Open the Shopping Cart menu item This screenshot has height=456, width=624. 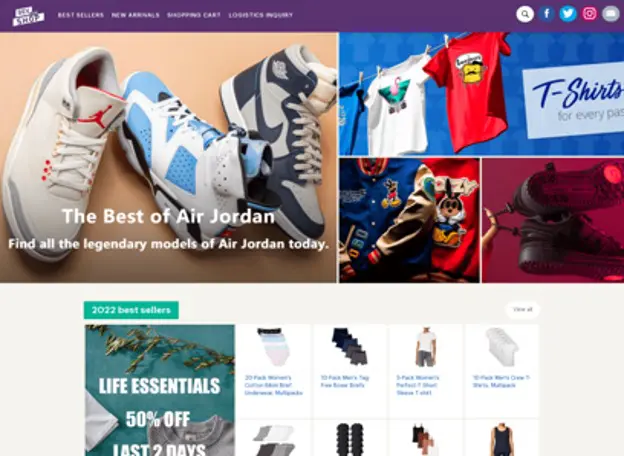click(x=194, y=15)
